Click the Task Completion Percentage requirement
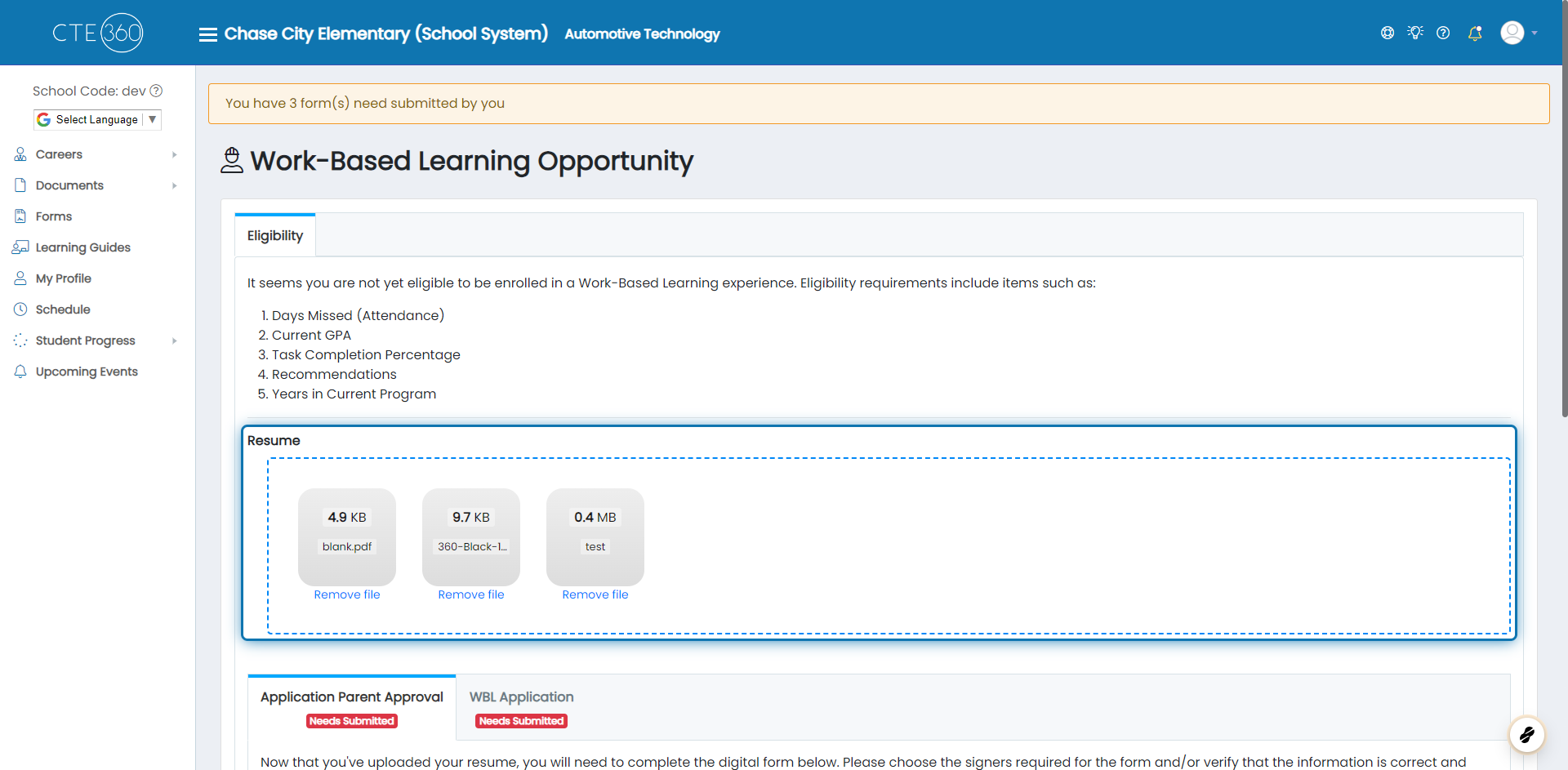Viewport: 1568px width, 770px height. [x=366, y=354]
